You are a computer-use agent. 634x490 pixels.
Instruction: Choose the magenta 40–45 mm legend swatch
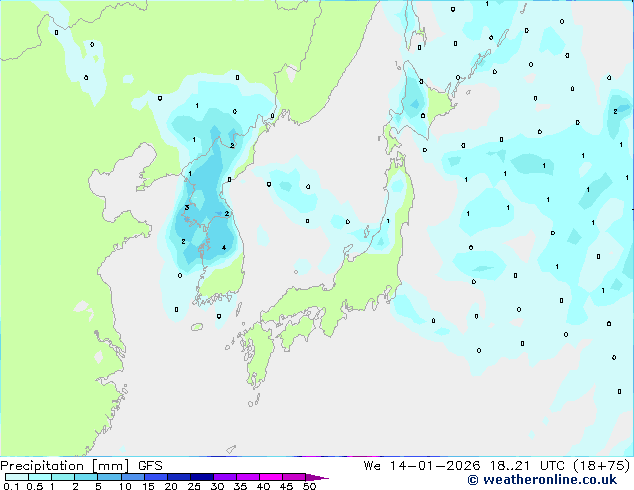(x=271, y=477)
